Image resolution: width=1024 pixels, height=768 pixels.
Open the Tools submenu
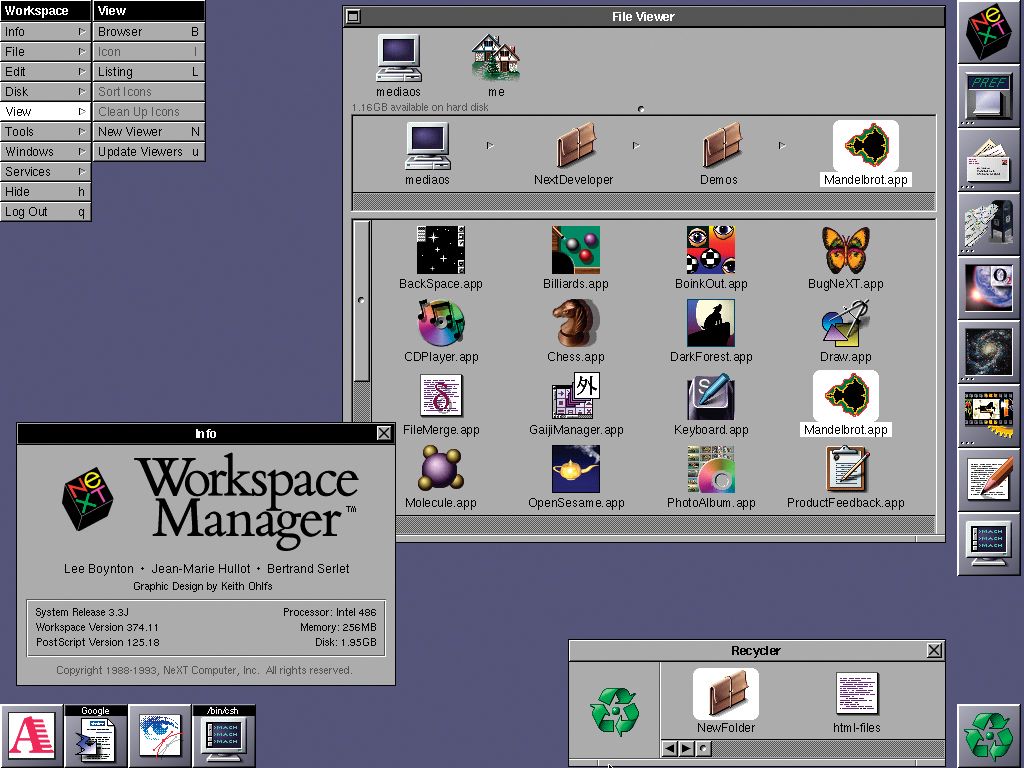[45, 131]
